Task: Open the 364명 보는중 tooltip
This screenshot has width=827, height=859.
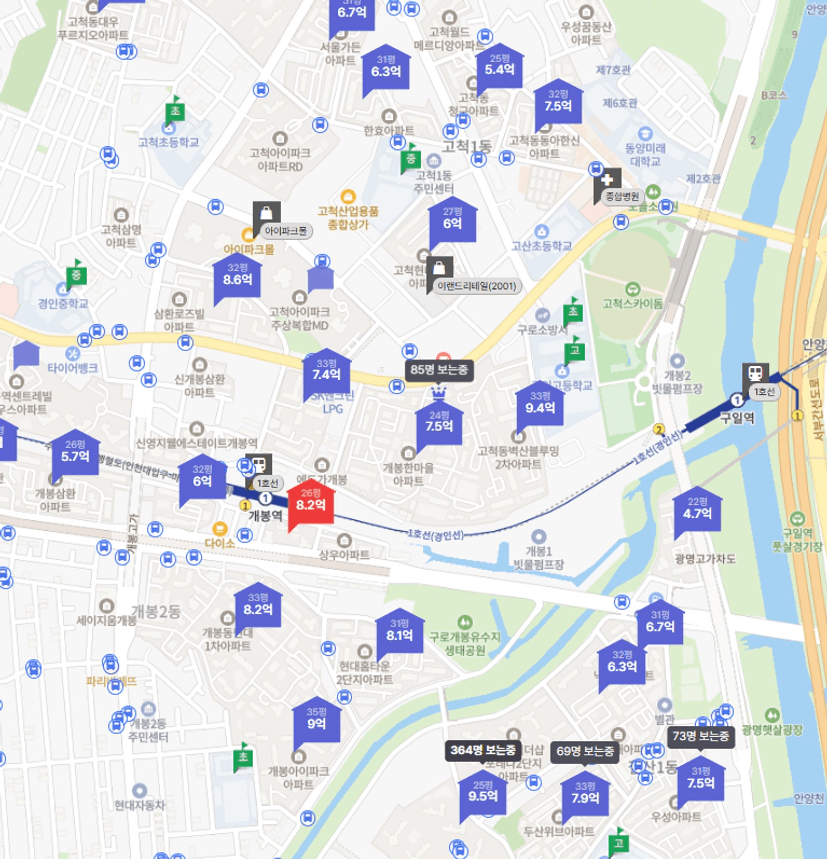Action: pyautogui.click(x=483, y=751)
